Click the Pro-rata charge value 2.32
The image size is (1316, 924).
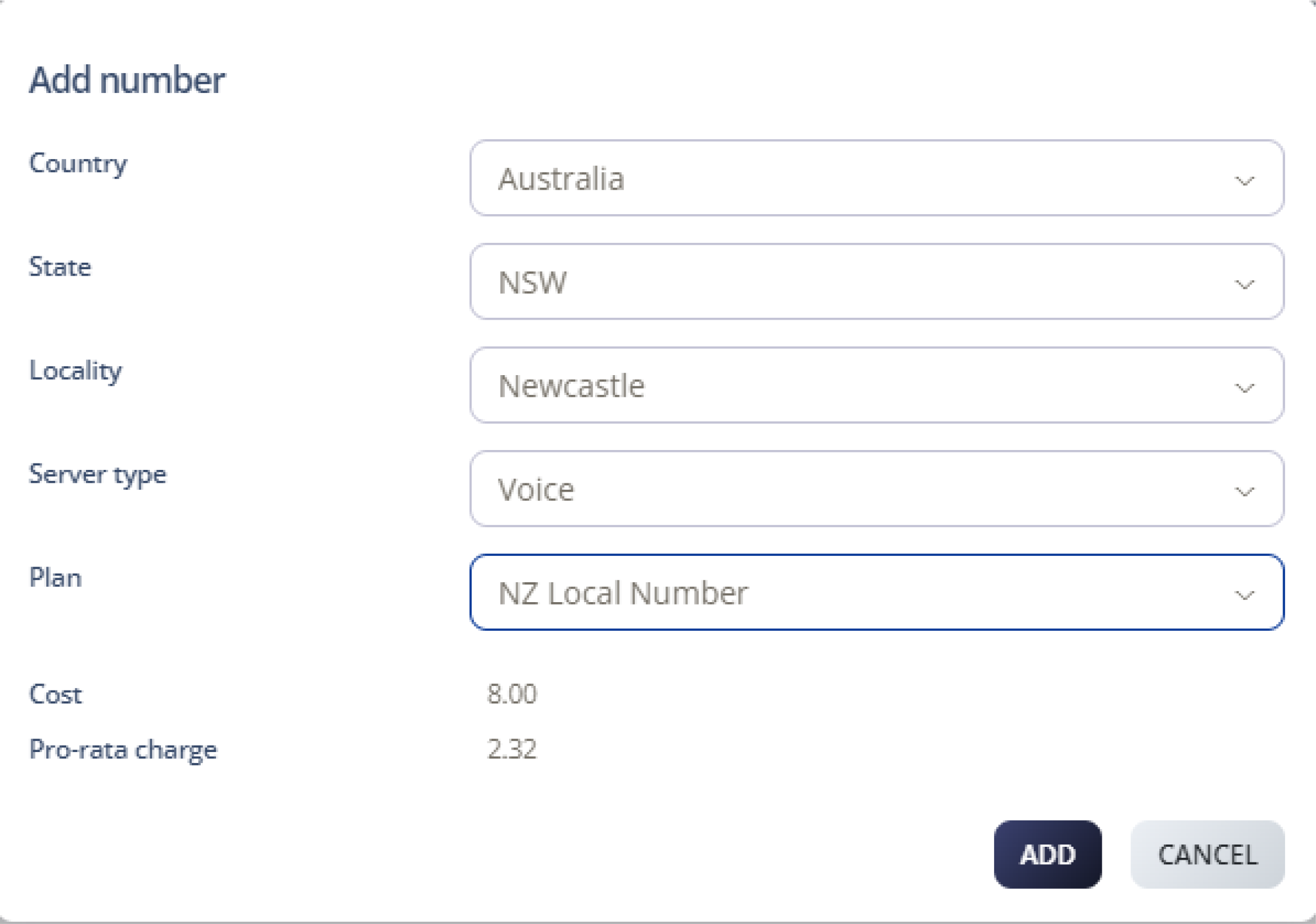tap(511, 749)
